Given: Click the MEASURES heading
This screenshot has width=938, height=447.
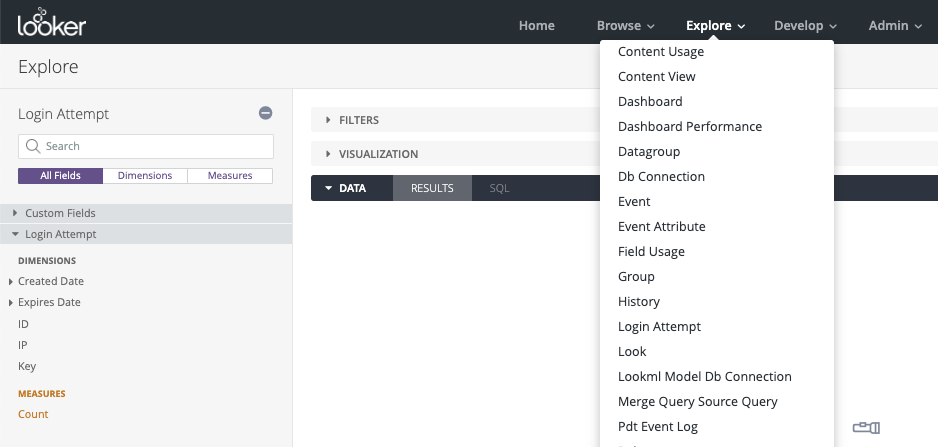Looking at the screenshot, I should [42, 394].
